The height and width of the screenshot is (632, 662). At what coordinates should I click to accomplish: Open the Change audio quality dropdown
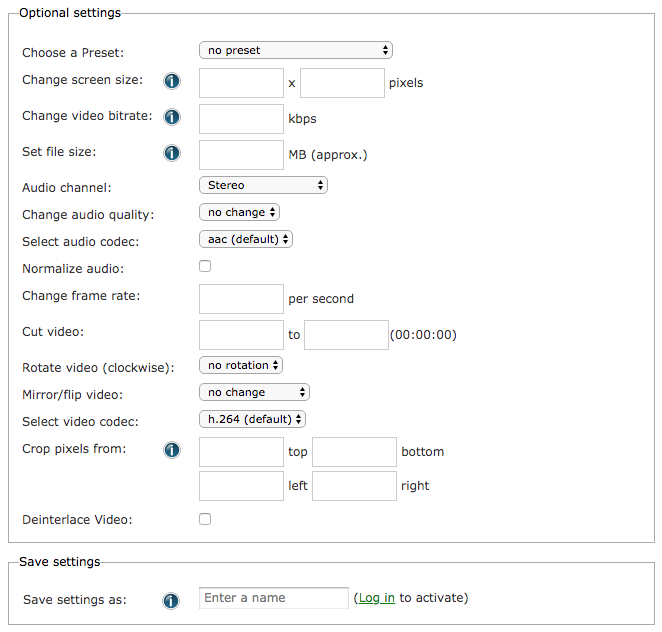pyautogui.click(x=239, y=212)
